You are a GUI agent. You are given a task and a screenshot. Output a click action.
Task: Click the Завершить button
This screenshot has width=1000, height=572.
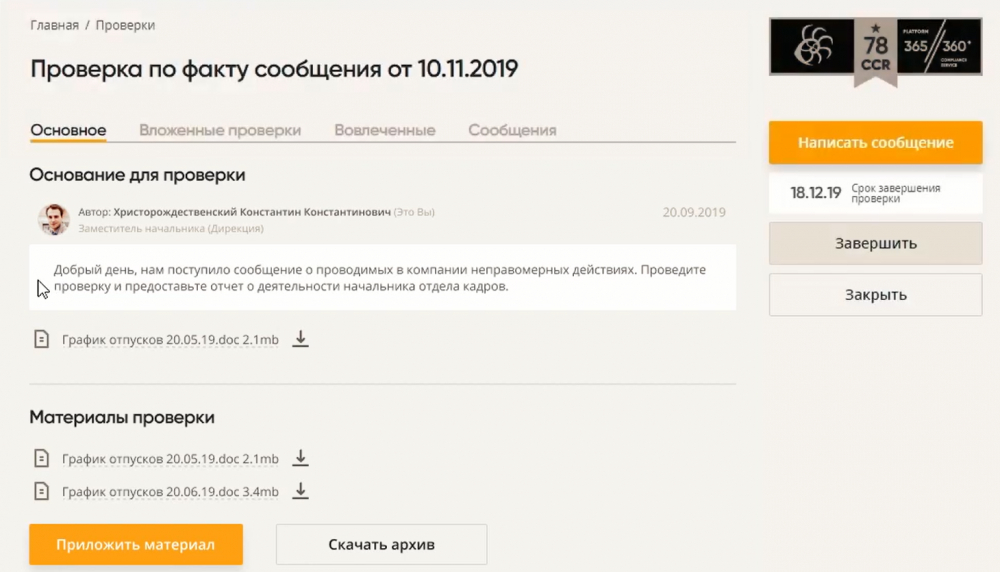(875, 243)
